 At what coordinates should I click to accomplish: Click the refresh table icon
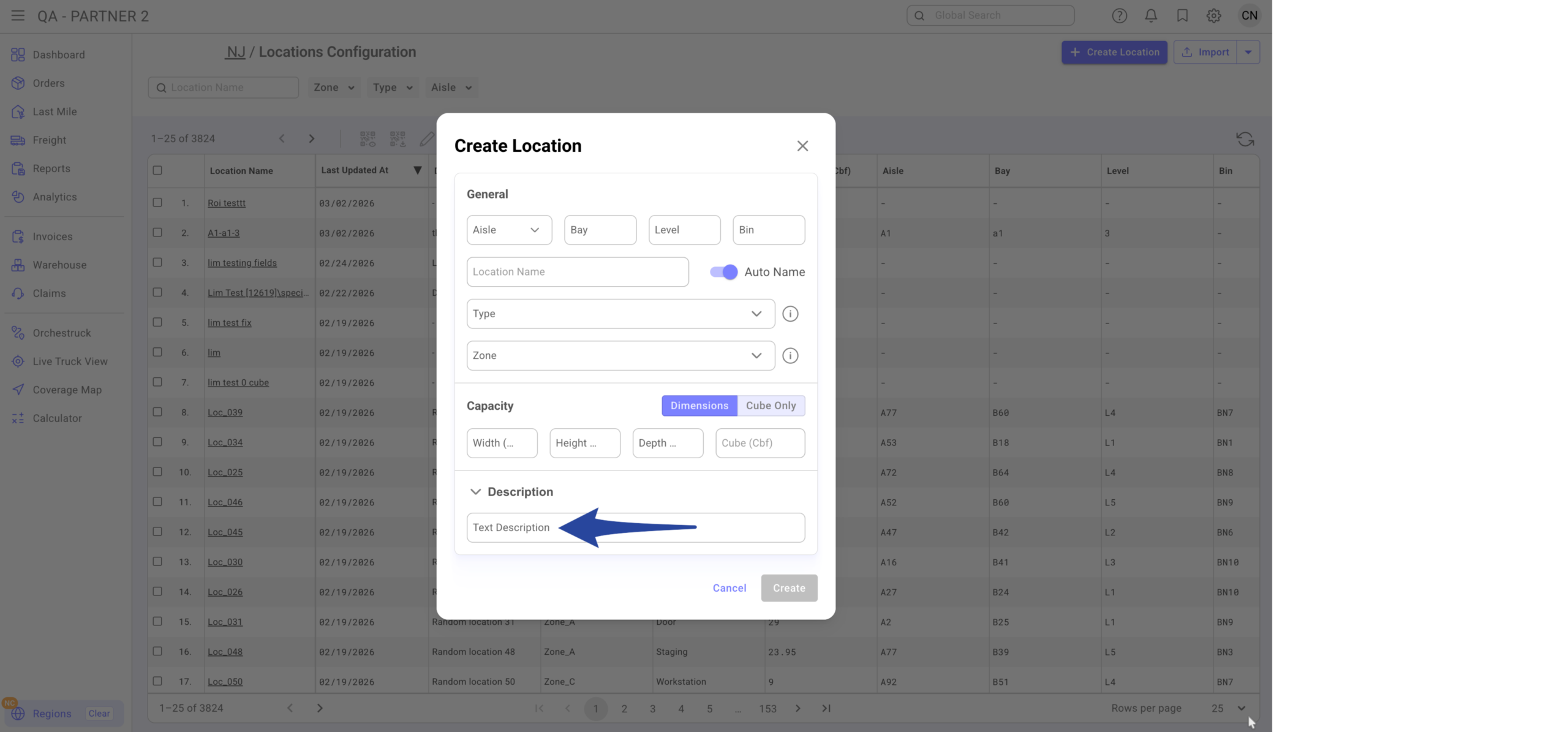coord(1245,139)
